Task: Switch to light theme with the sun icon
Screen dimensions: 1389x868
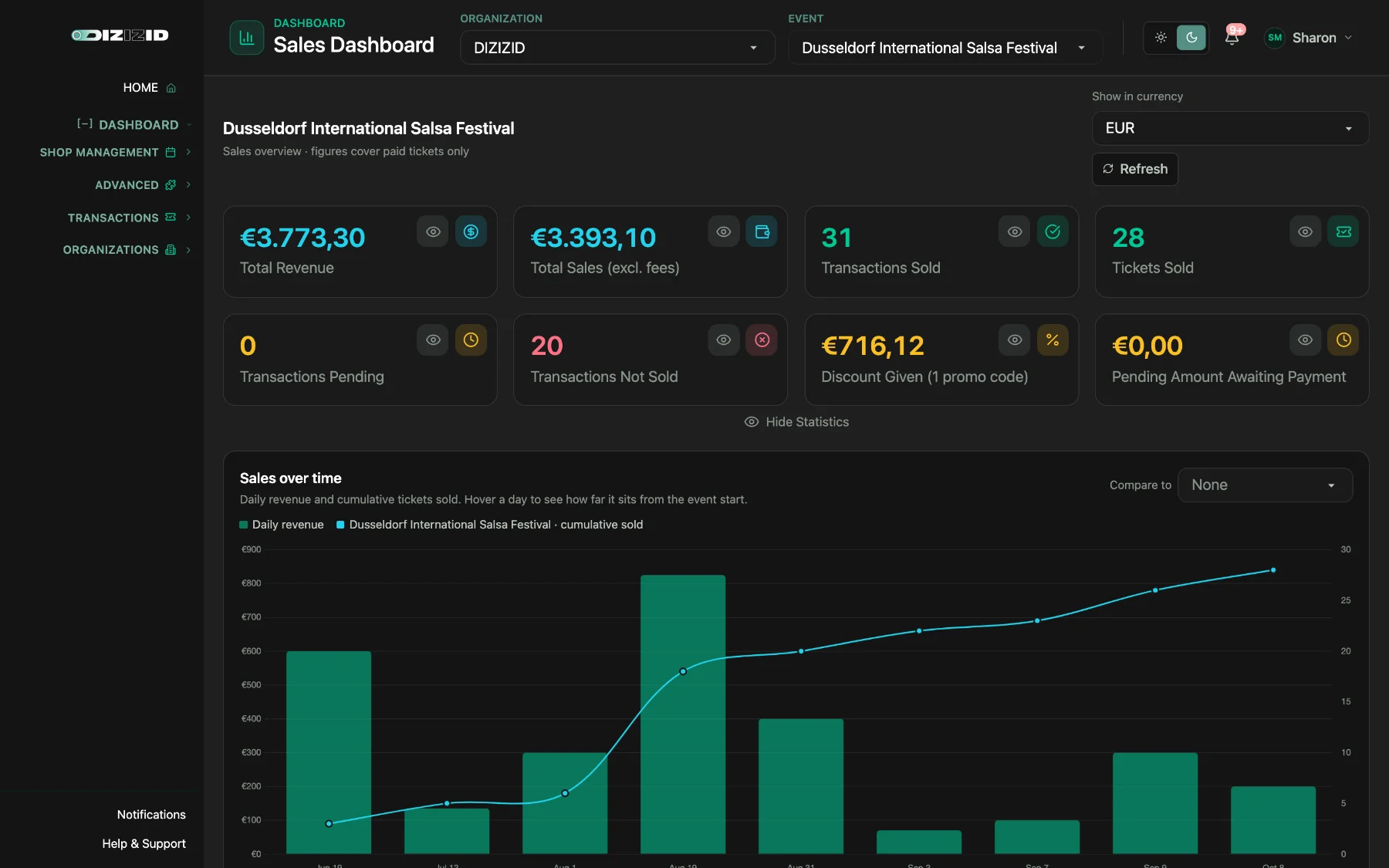Action: pyautogui.click(x=1161, y=37)
